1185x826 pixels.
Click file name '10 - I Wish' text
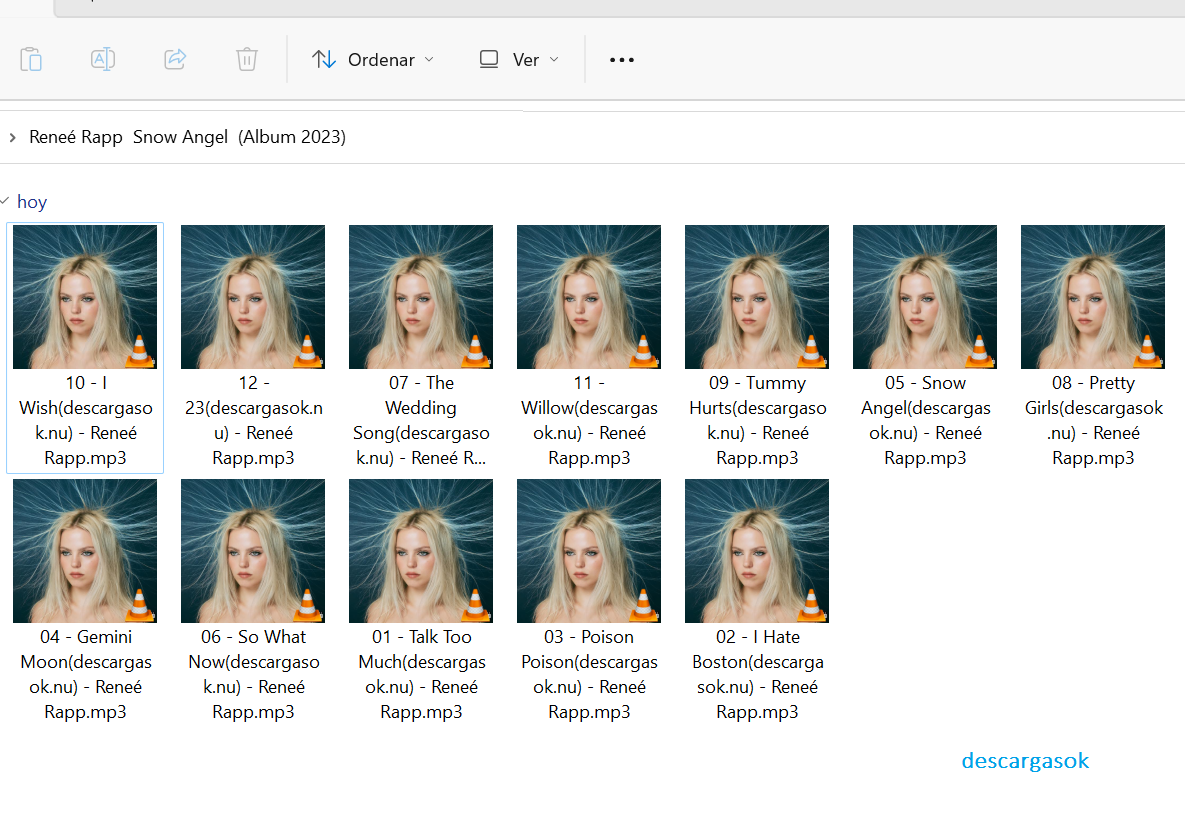coord(85,420)
